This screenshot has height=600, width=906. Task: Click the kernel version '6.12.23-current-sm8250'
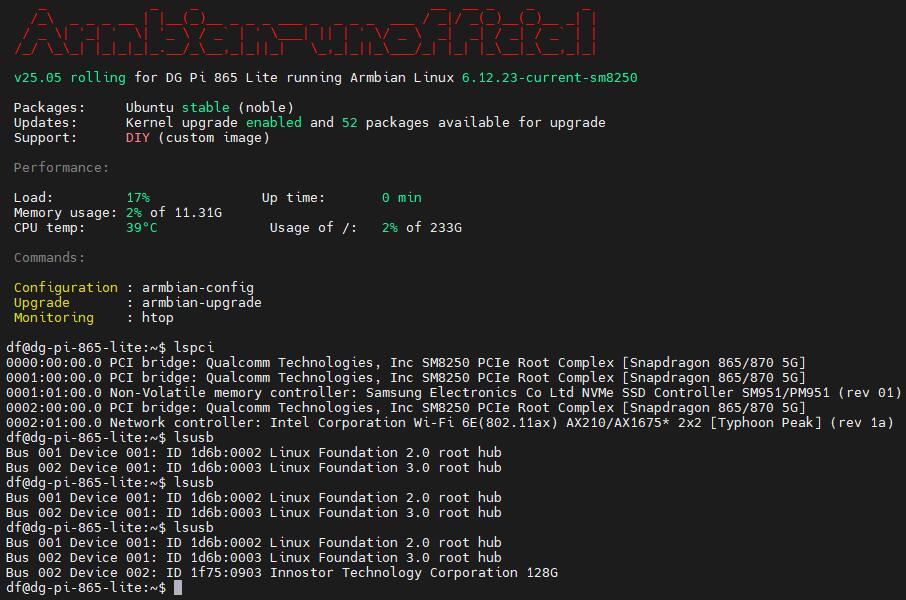(x=549, y=77)
